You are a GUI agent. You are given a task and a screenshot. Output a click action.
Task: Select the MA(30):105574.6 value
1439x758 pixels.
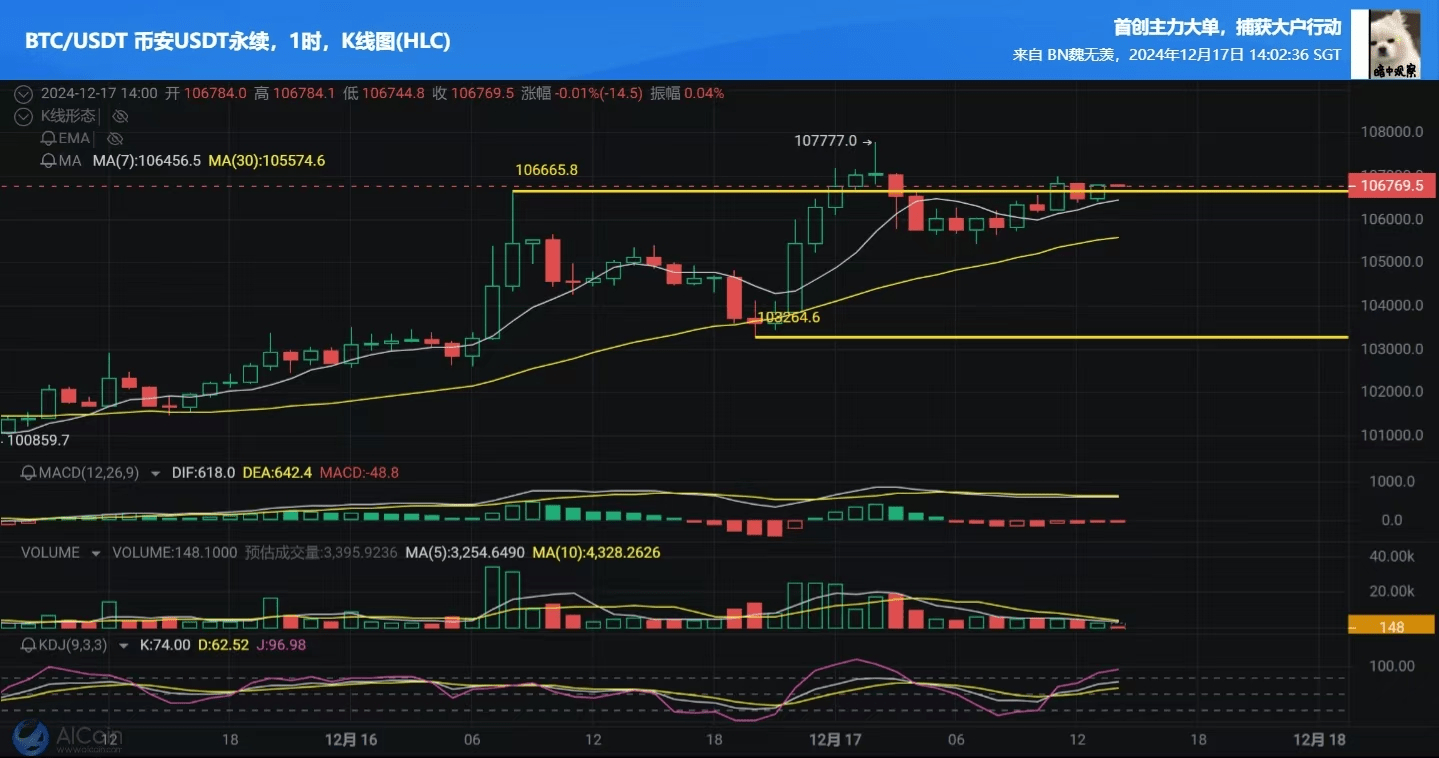(266, 160)
